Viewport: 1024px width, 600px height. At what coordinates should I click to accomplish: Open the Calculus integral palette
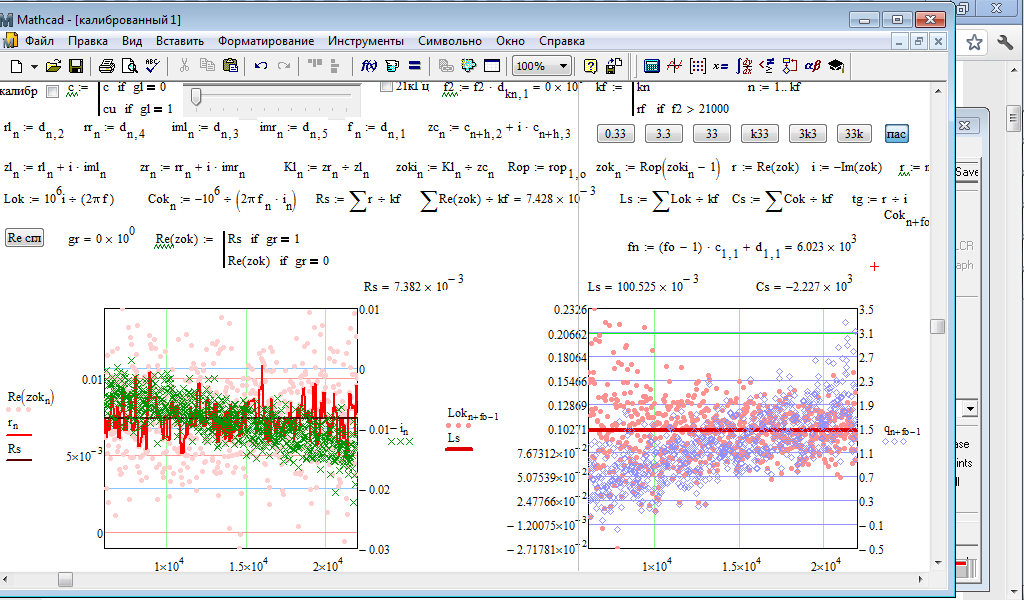coord(744,66)
